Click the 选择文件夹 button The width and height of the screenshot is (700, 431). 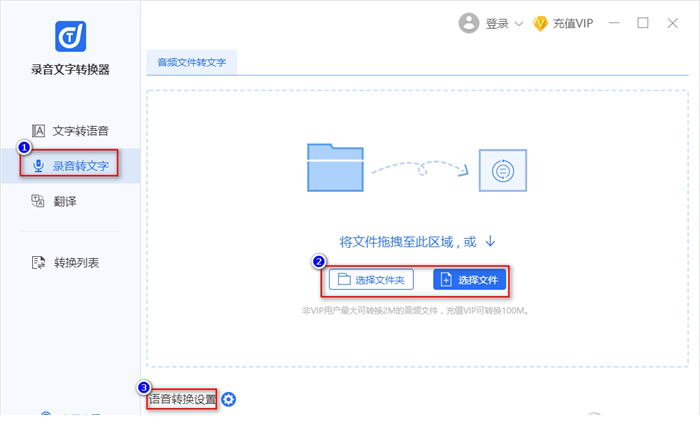pyautogui.click(x=371, y=280)
